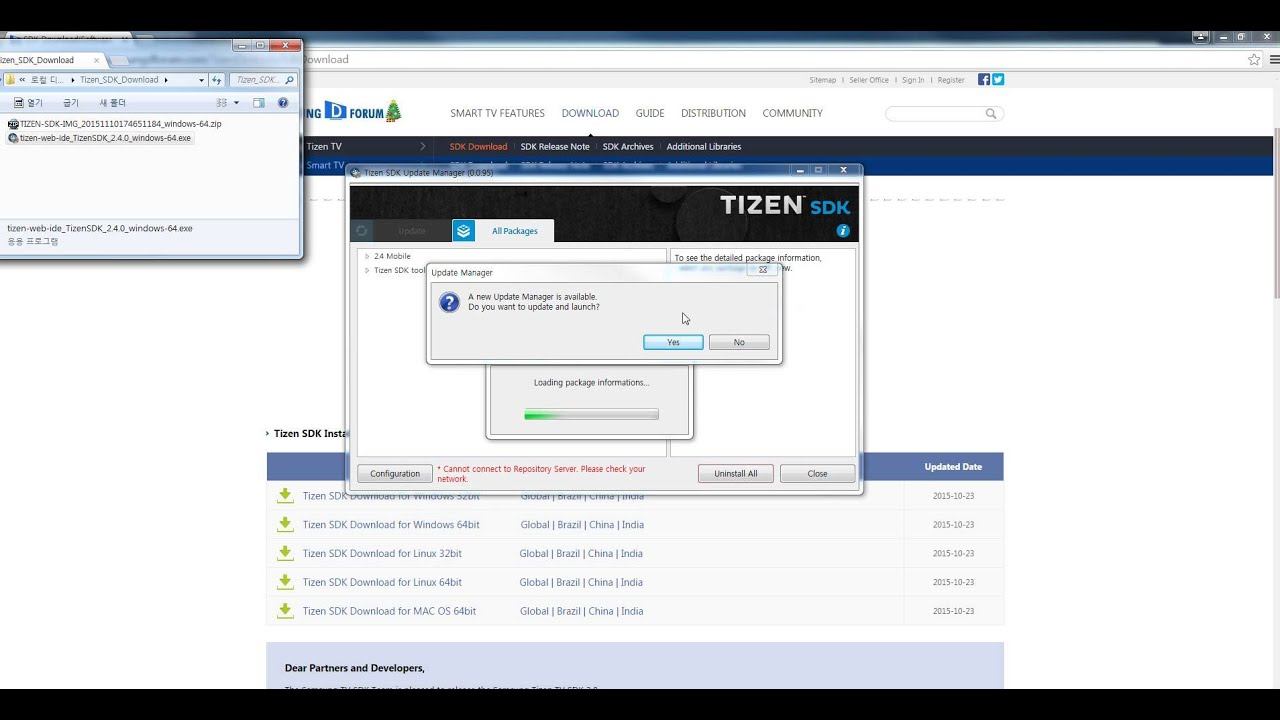The height and width of the screenshot is (720, 1280).
Task: Open the Tizen SDK Download for MAC OS 64bit link
Action: point(389,611)
